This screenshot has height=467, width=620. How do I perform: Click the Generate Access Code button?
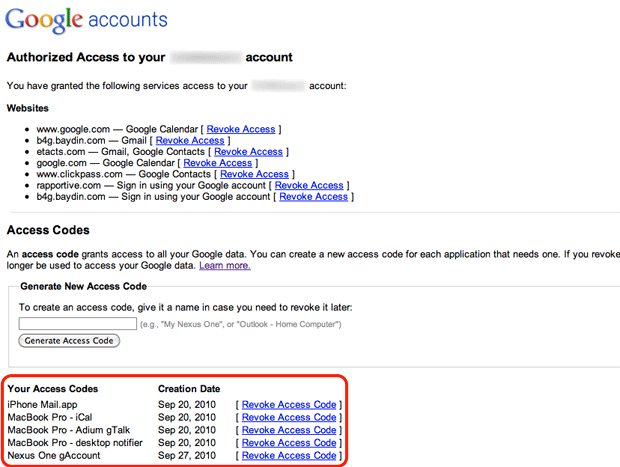click(69, 340)
